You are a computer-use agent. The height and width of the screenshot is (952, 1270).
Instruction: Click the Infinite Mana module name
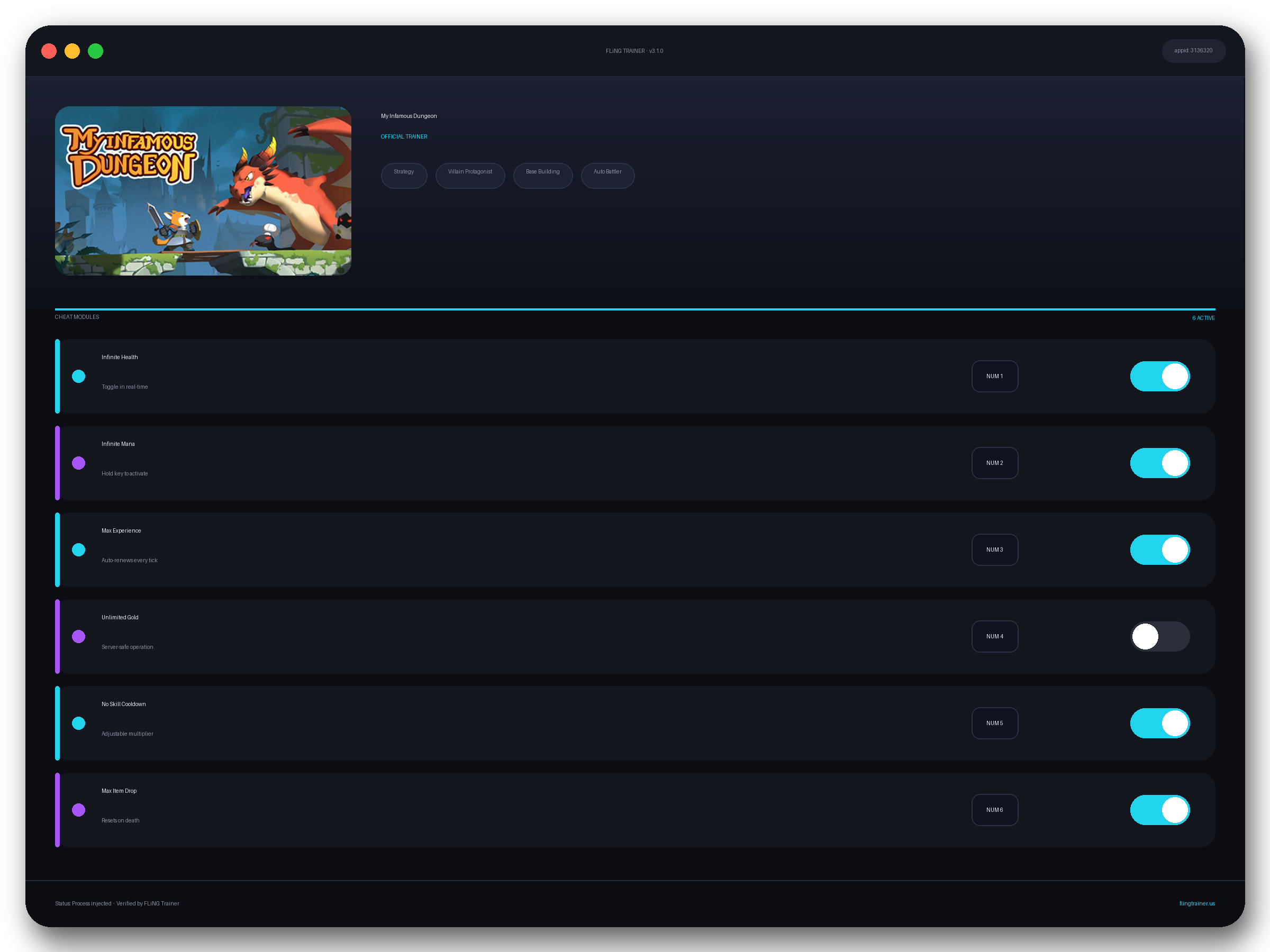119,444
